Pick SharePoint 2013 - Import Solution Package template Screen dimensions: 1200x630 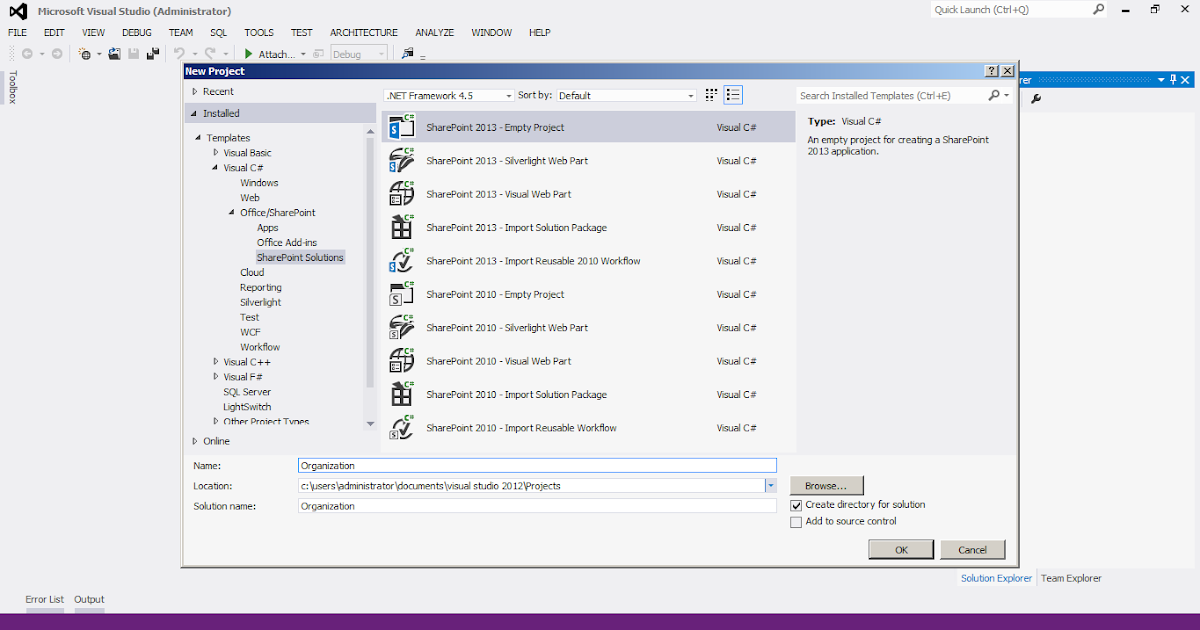[516, 227]
